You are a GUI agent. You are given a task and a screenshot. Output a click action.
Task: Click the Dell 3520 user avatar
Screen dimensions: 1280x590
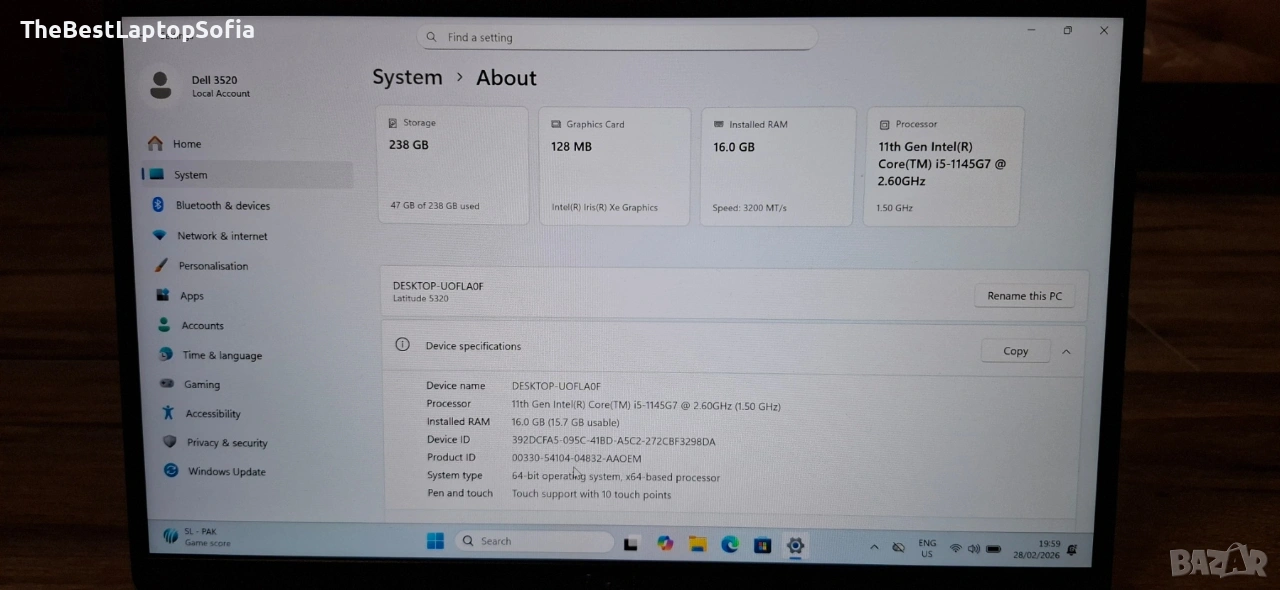(x=160, y=85)
